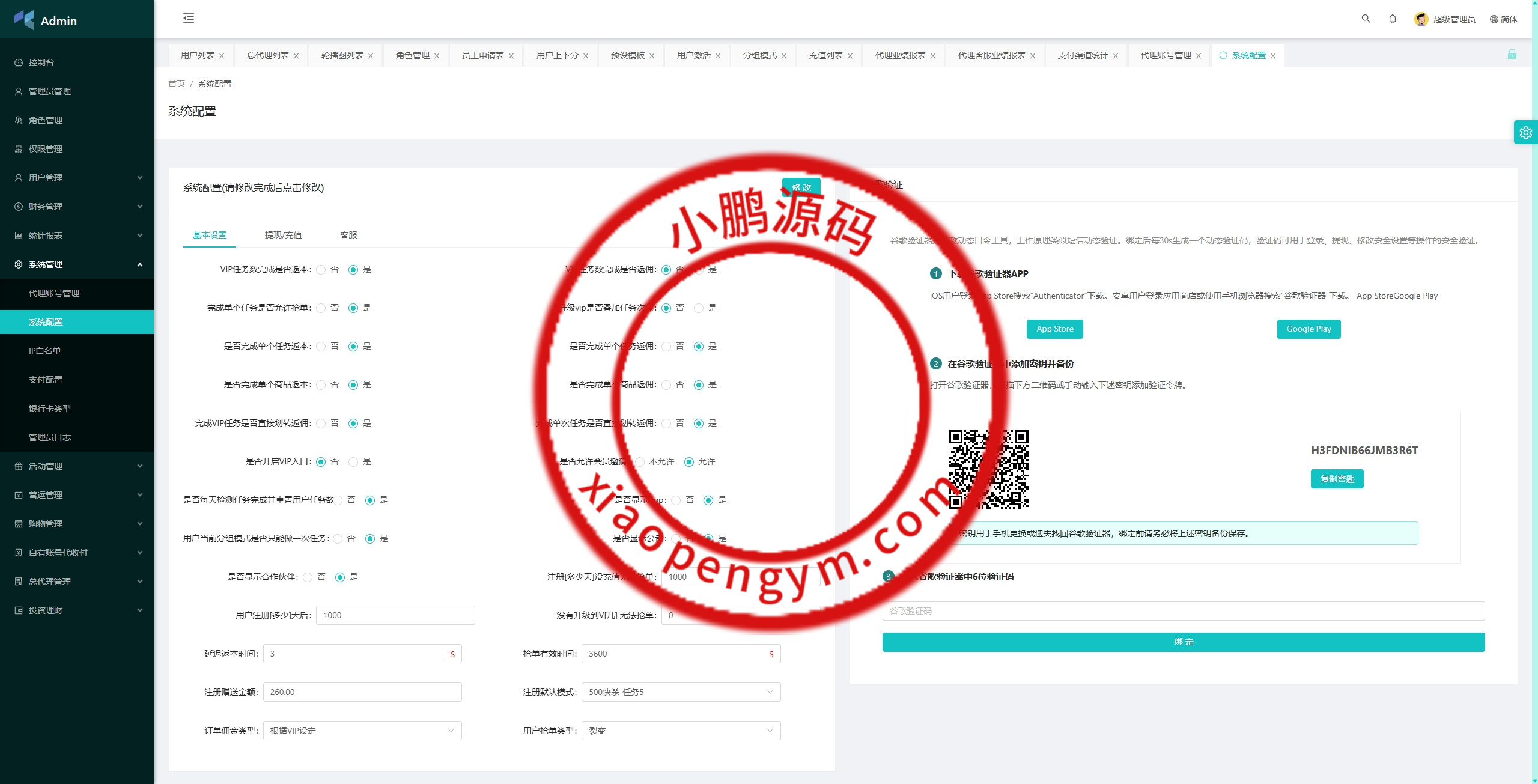Click the 谷歌验证码 input field

pyautogui.click(x=1183, y=611)
